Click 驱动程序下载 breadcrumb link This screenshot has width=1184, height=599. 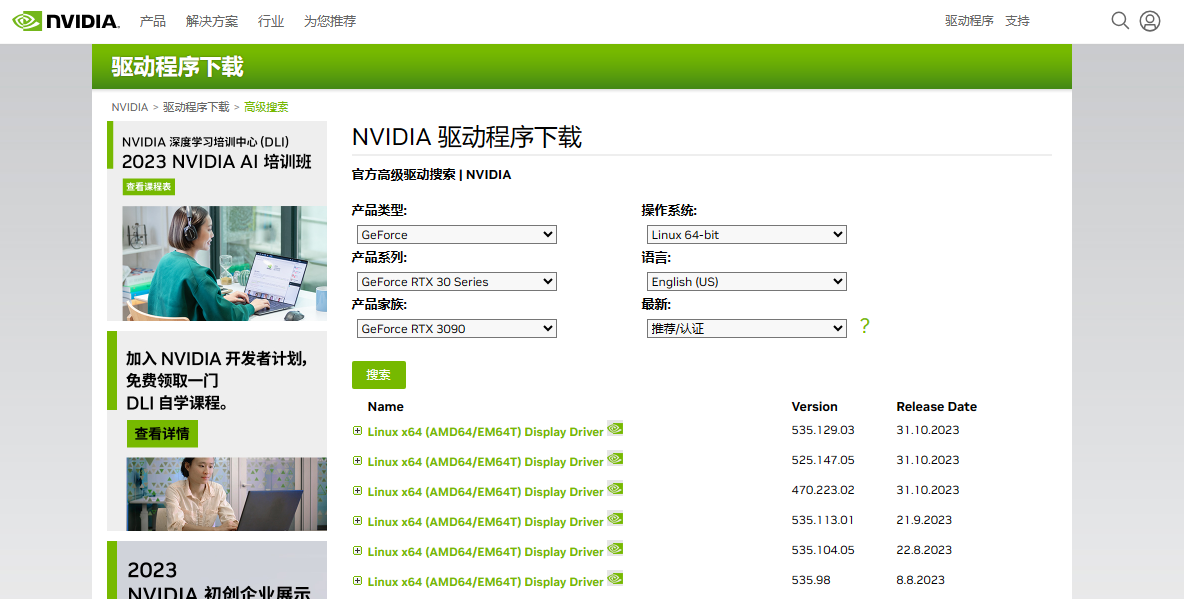coord(196,107)
